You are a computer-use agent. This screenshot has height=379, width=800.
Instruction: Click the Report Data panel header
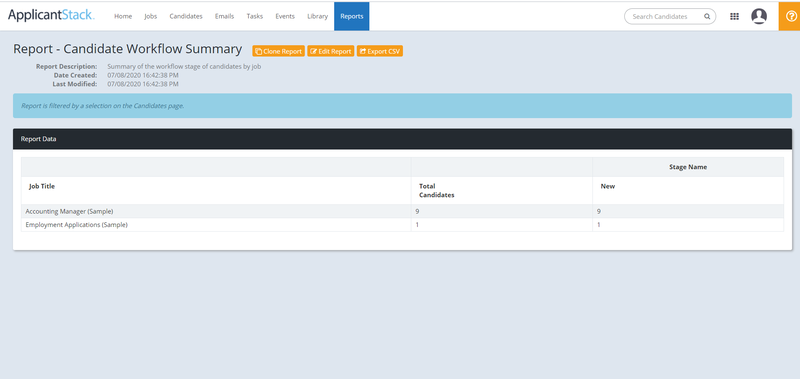402,139
